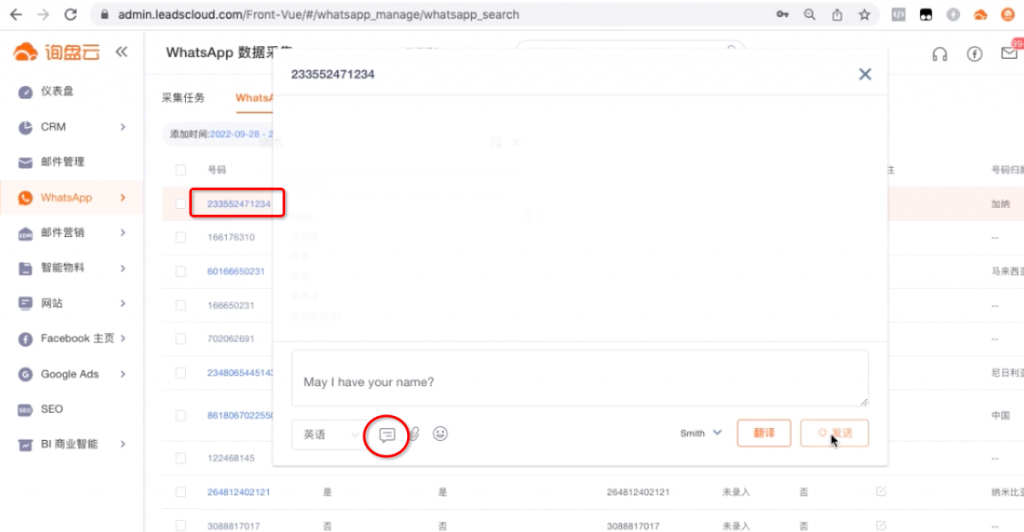Collapse the sidebar with double-chevron icon

[121, 52]
